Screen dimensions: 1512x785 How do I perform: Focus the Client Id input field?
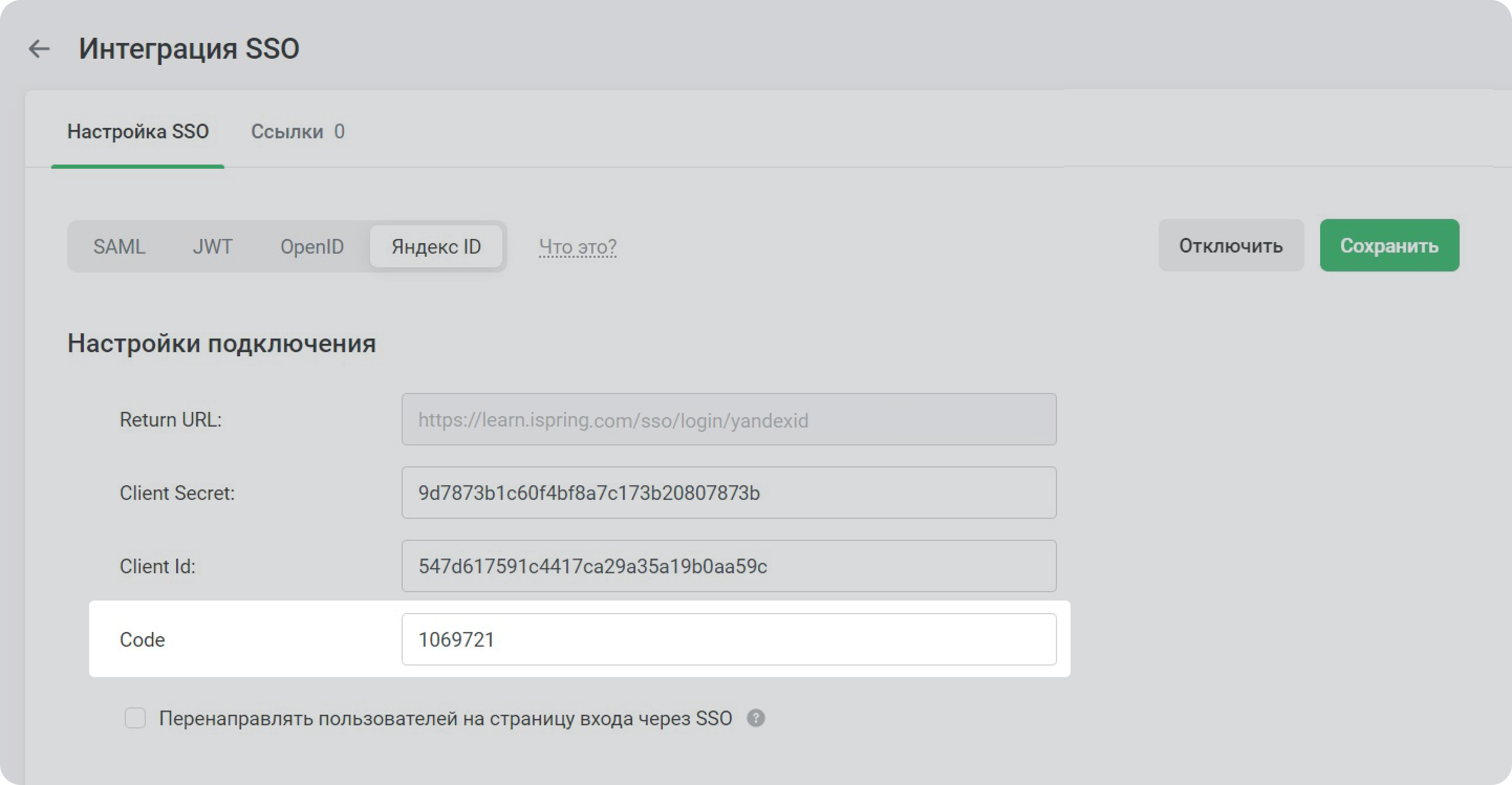point(729,566)
